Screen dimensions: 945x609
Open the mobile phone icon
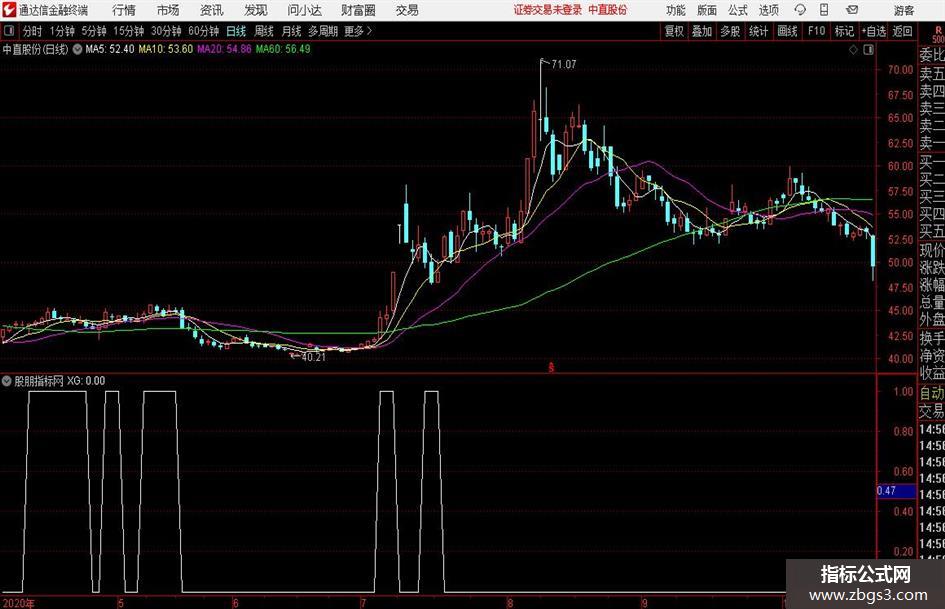[824, 10]
